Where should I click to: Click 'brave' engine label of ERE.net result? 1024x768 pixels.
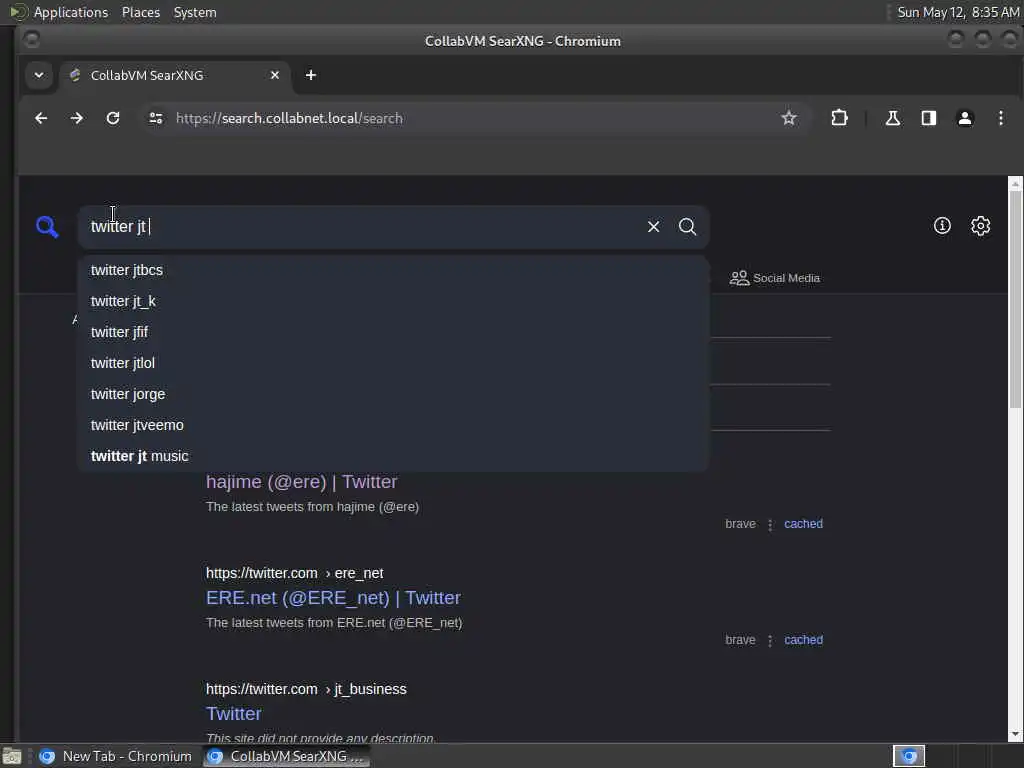click(740, 640)
